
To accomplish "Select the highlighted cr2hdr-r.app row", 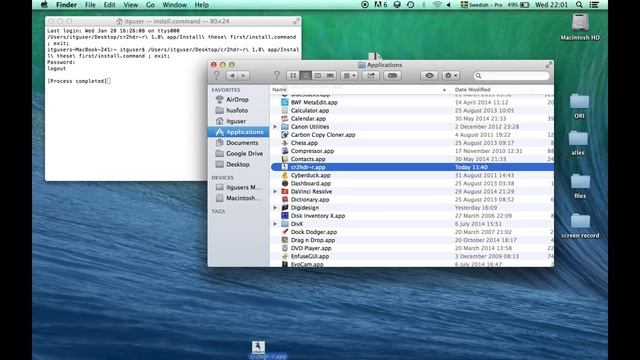I will tap(412, 167).
